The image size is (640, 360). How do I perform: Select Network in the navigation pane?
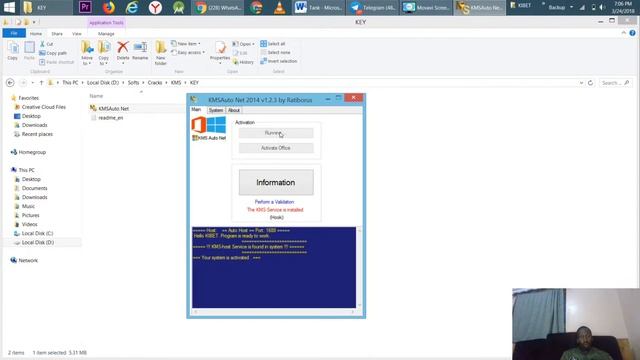tap(28, 260)
